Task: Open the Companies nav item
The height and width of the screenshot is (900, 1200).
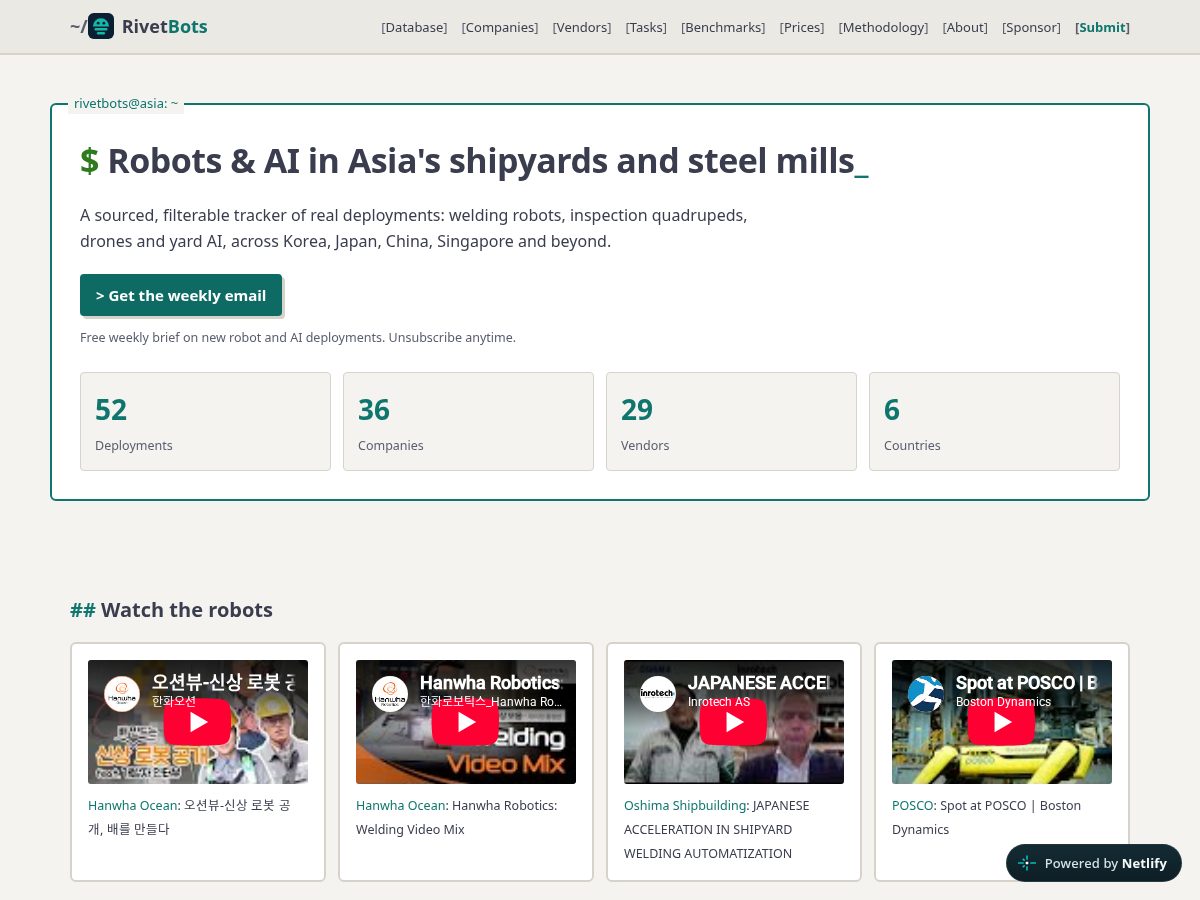Action: [x=500, y=27]
